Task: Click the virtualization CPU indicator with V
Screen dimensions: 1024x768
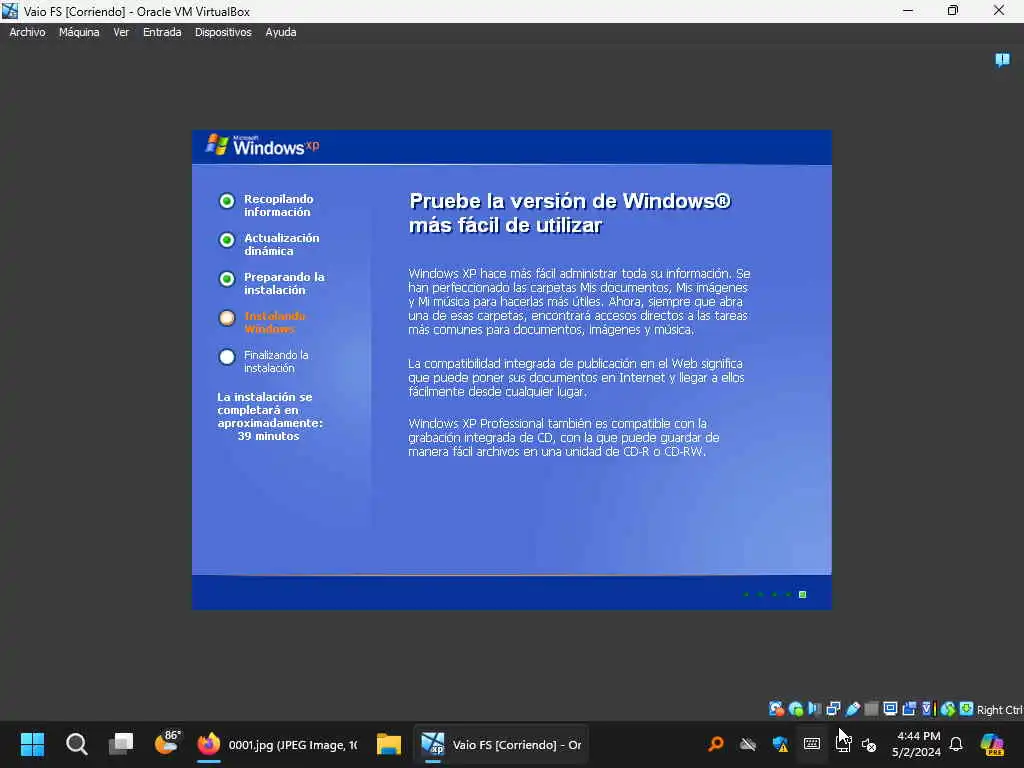Action: coord(929,709)
